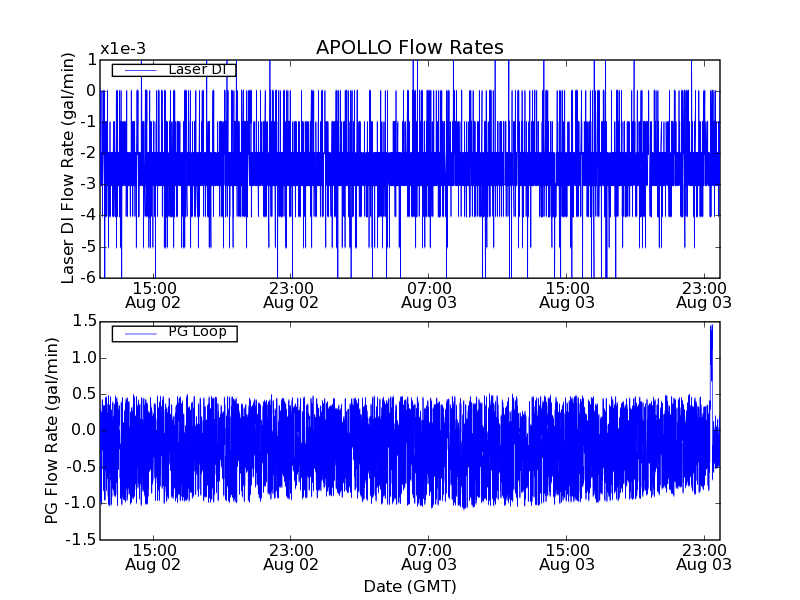Click 23:00 Aug 03 tick under upper plot
The width and height of the screenshot is (800, 600).
704,294
